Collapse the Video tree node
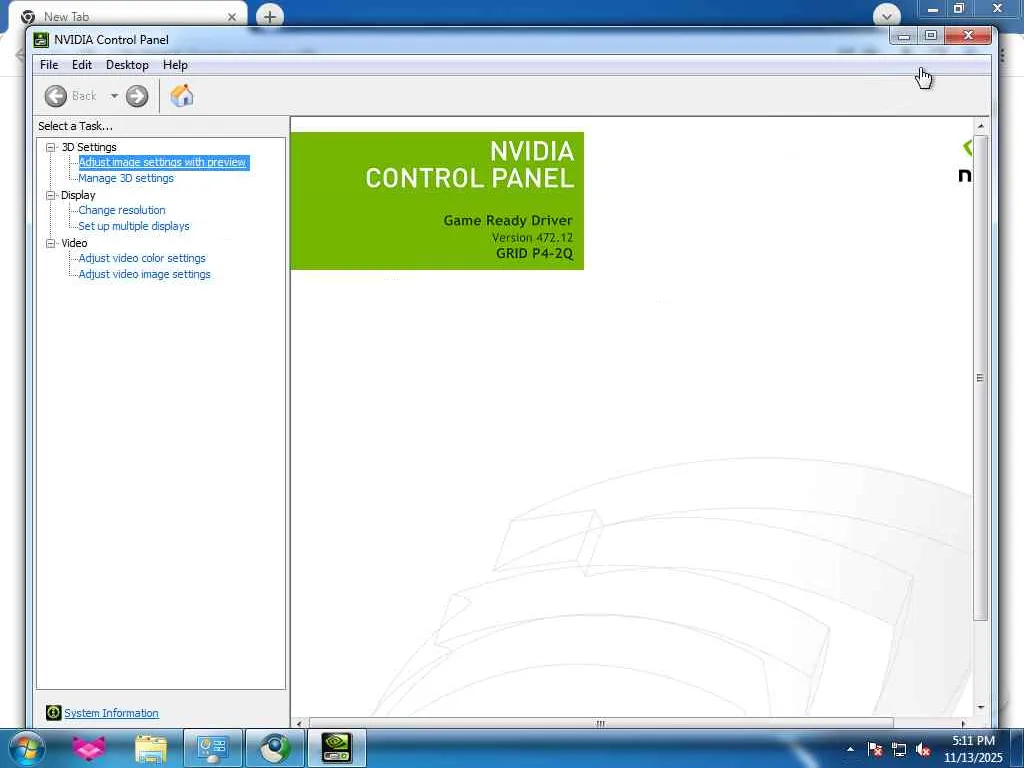 (x=51, y=244)
